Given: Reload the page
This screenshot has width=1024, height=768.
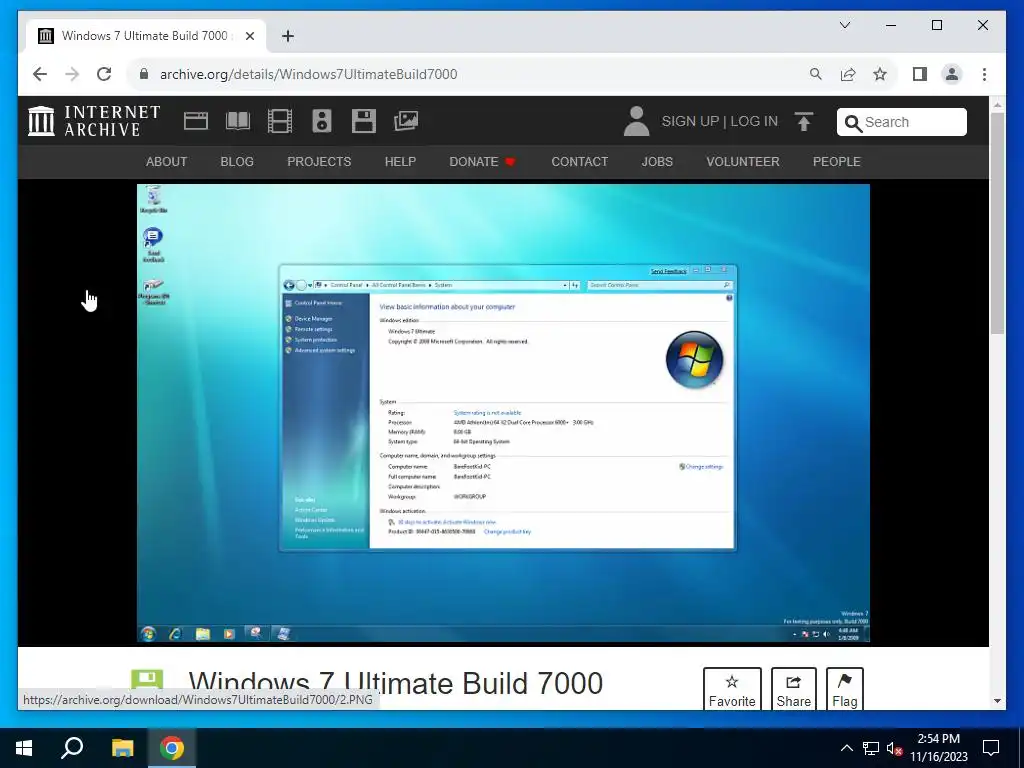Looking at the screenshot, I should point(104,74).
